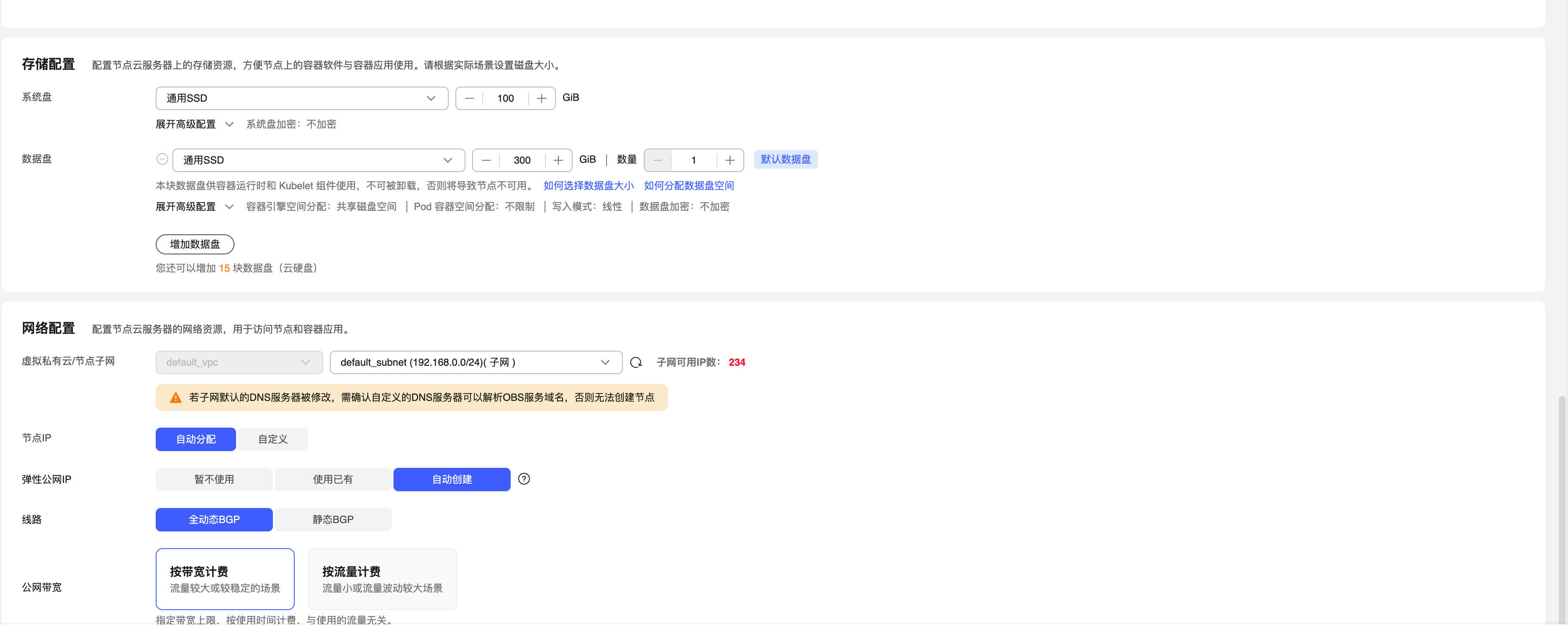Click the elastic public IP help icon
The height and width of the screenshot is (626, 1568).
pos(524,479)
